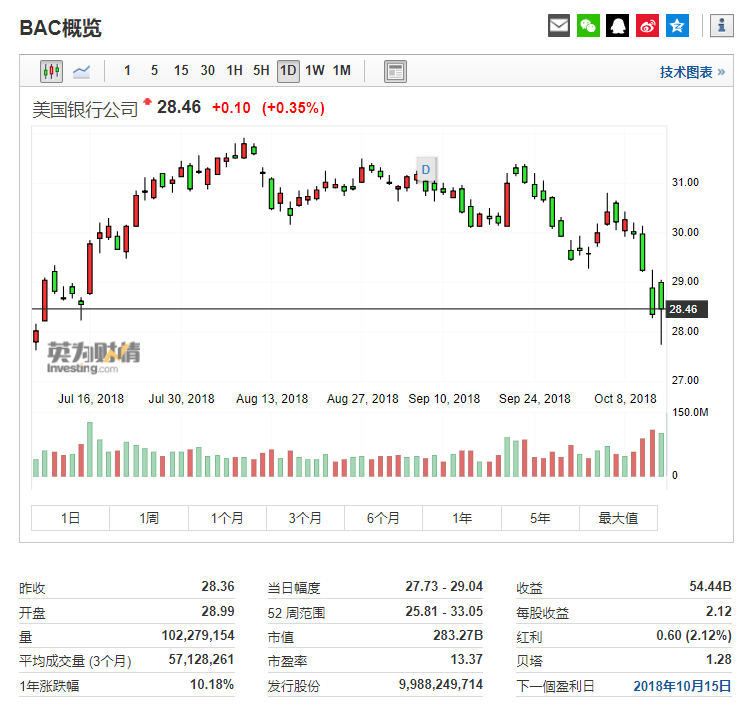The width and height of the screenshot is (742, 713).
Task: Select the 1个月 time range tab
Action: (227, 518)
